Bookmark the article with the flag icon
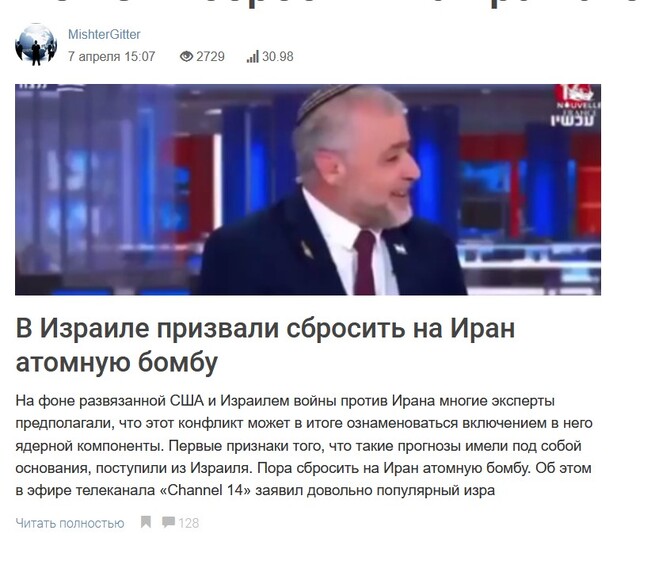 [146, 522]
